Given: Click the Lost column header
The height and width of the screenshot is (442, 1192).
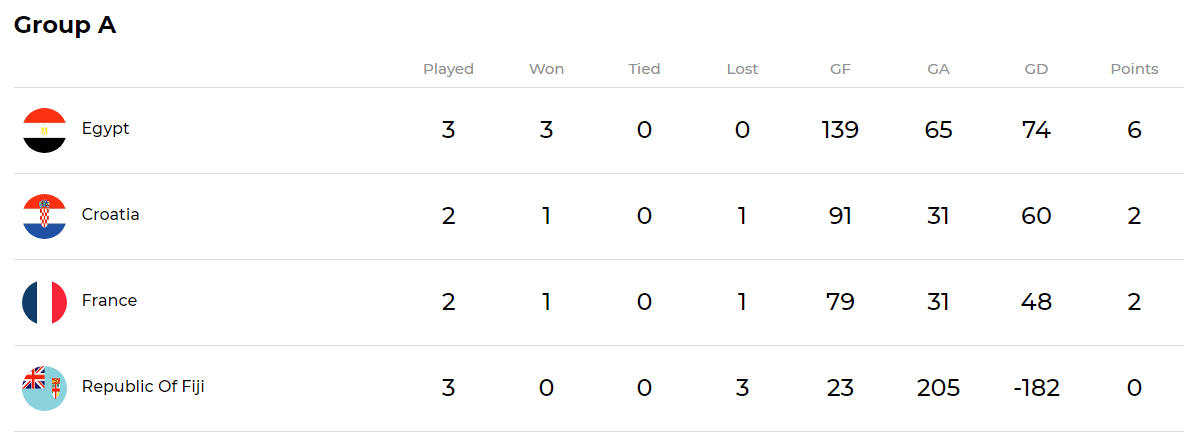Looking at the screenshot, I should 743,69.
